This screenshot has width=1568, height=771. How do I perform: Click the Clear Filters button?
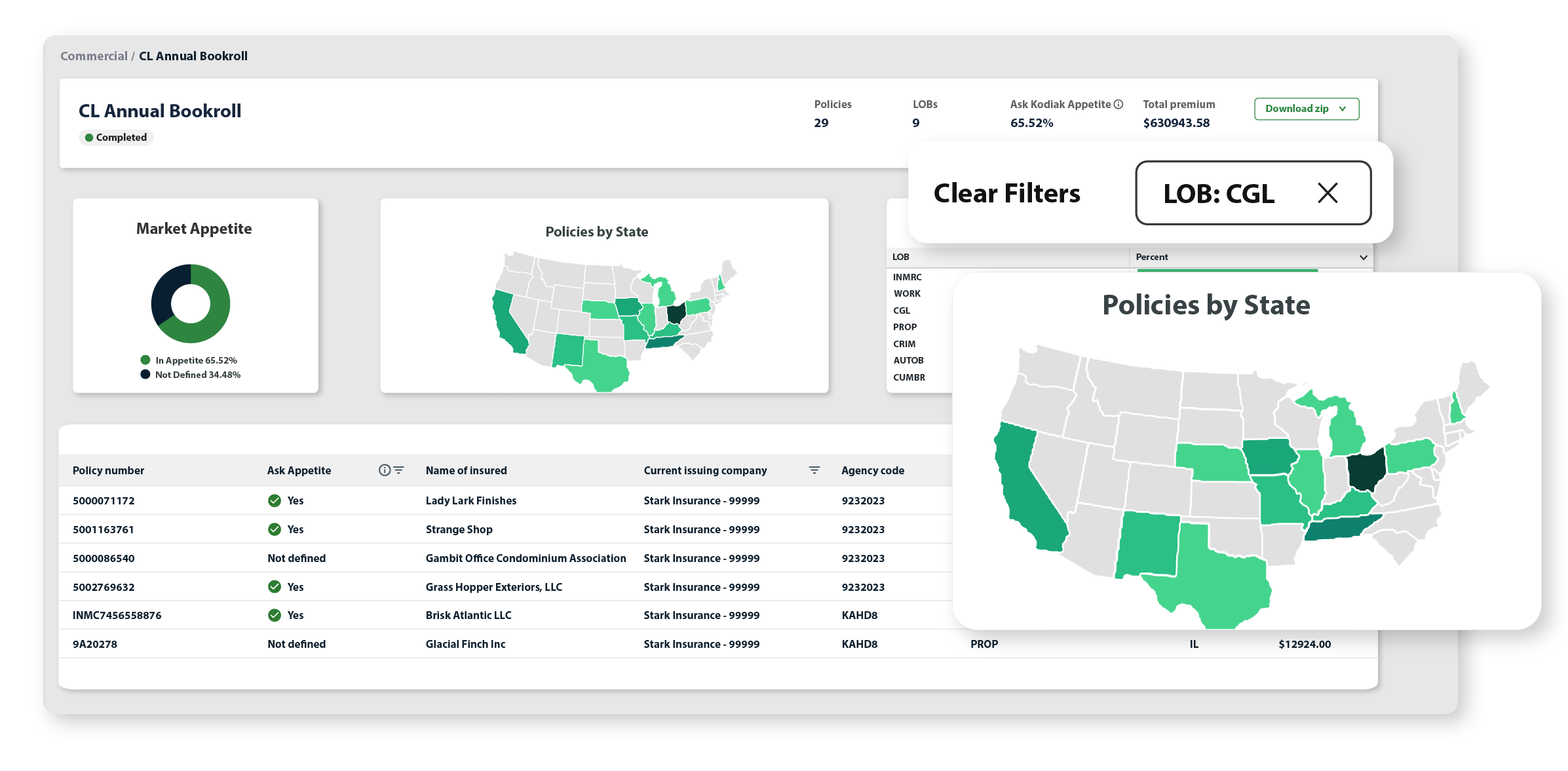click(x=1006, y=193)
